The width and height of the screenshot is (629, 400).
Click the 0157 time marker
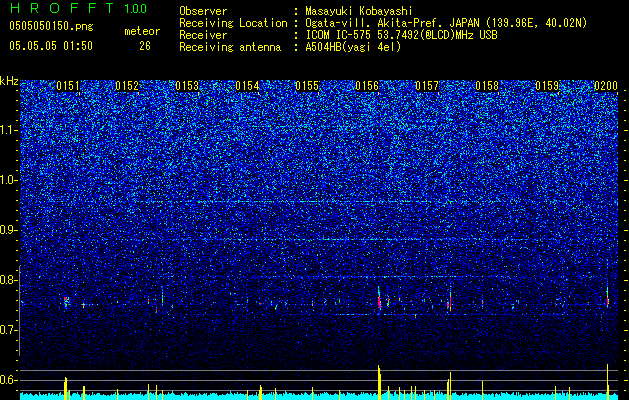click(427, 86)
